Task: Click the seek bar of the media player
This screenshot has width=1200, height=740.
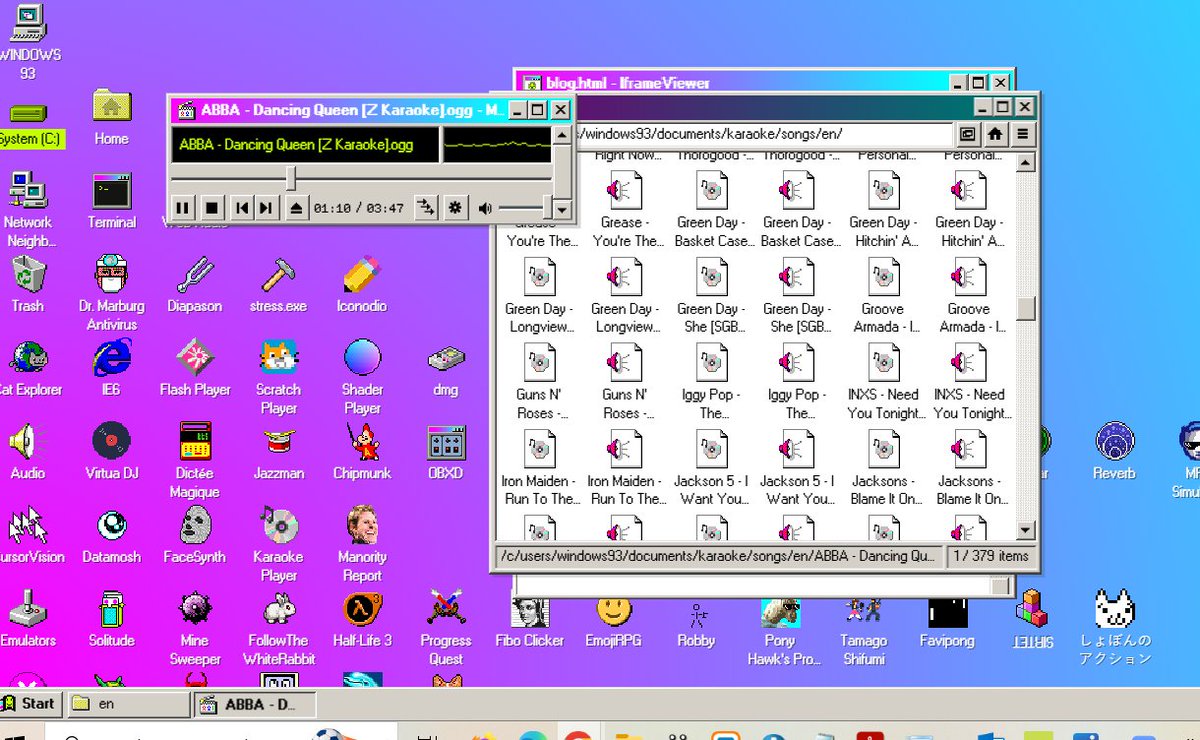Action: (361, 178)
